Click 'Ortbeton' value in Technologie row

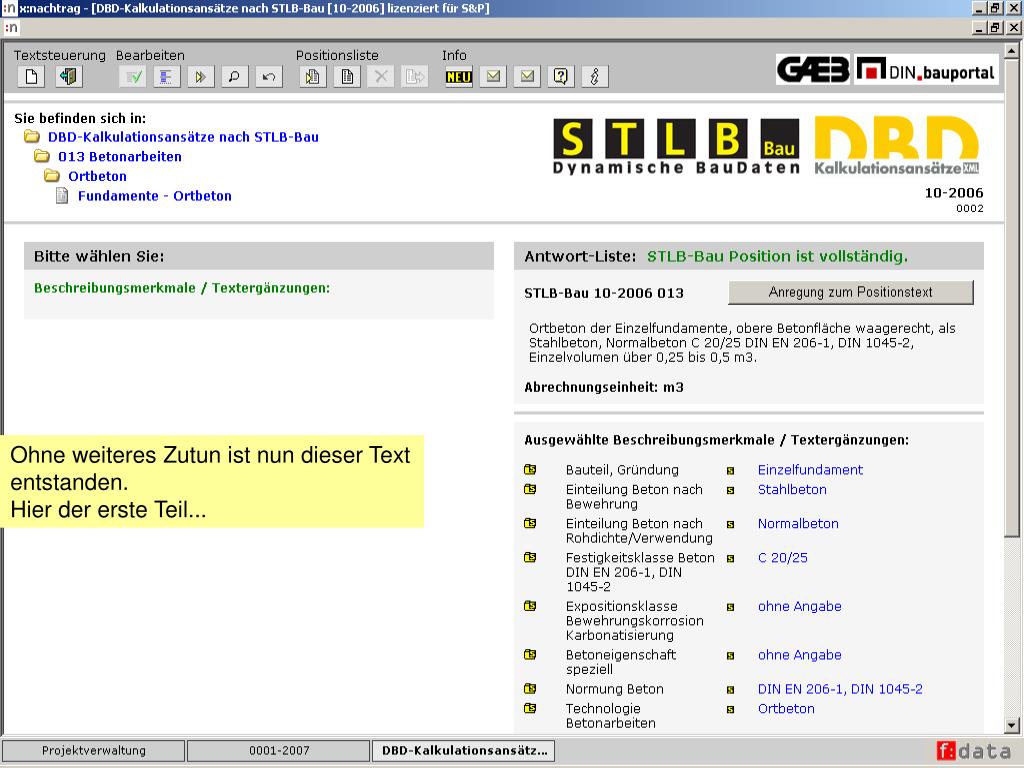tap(786, 708)
